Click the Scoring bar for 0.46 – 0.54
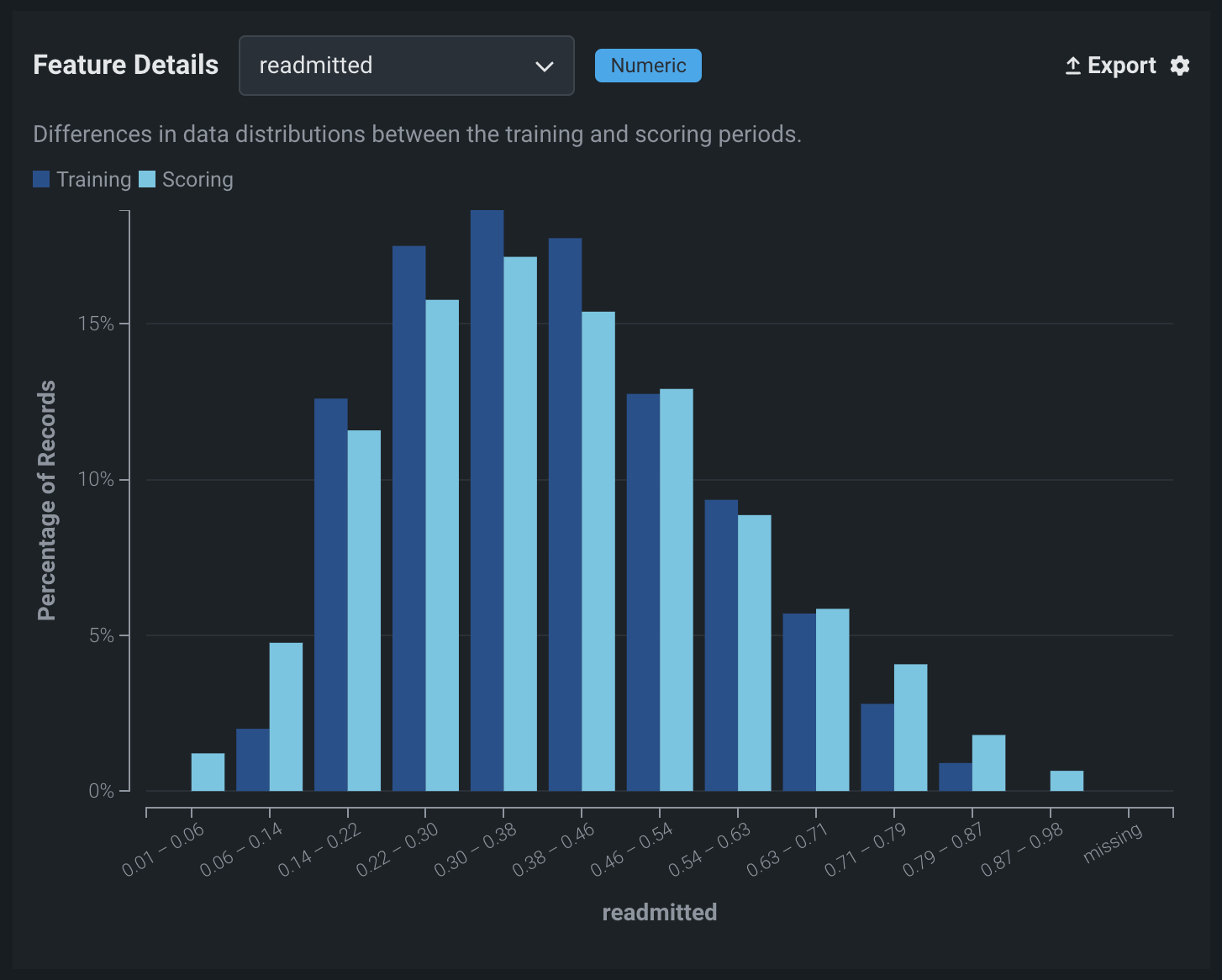Image resolution: width=1222 pixels, height=980 pixels. click(x=677, y=589)
